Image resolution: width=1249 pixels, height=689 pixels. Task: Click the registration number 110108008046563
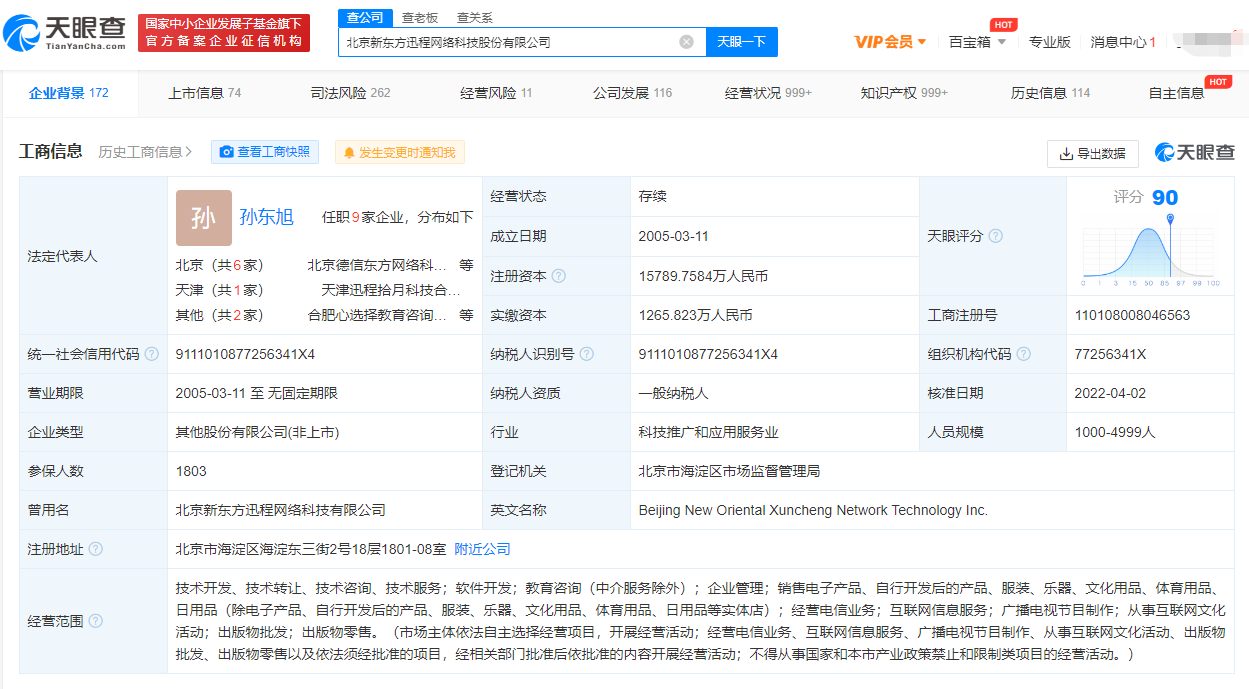pyautogui.click(x=1132, y=315)
